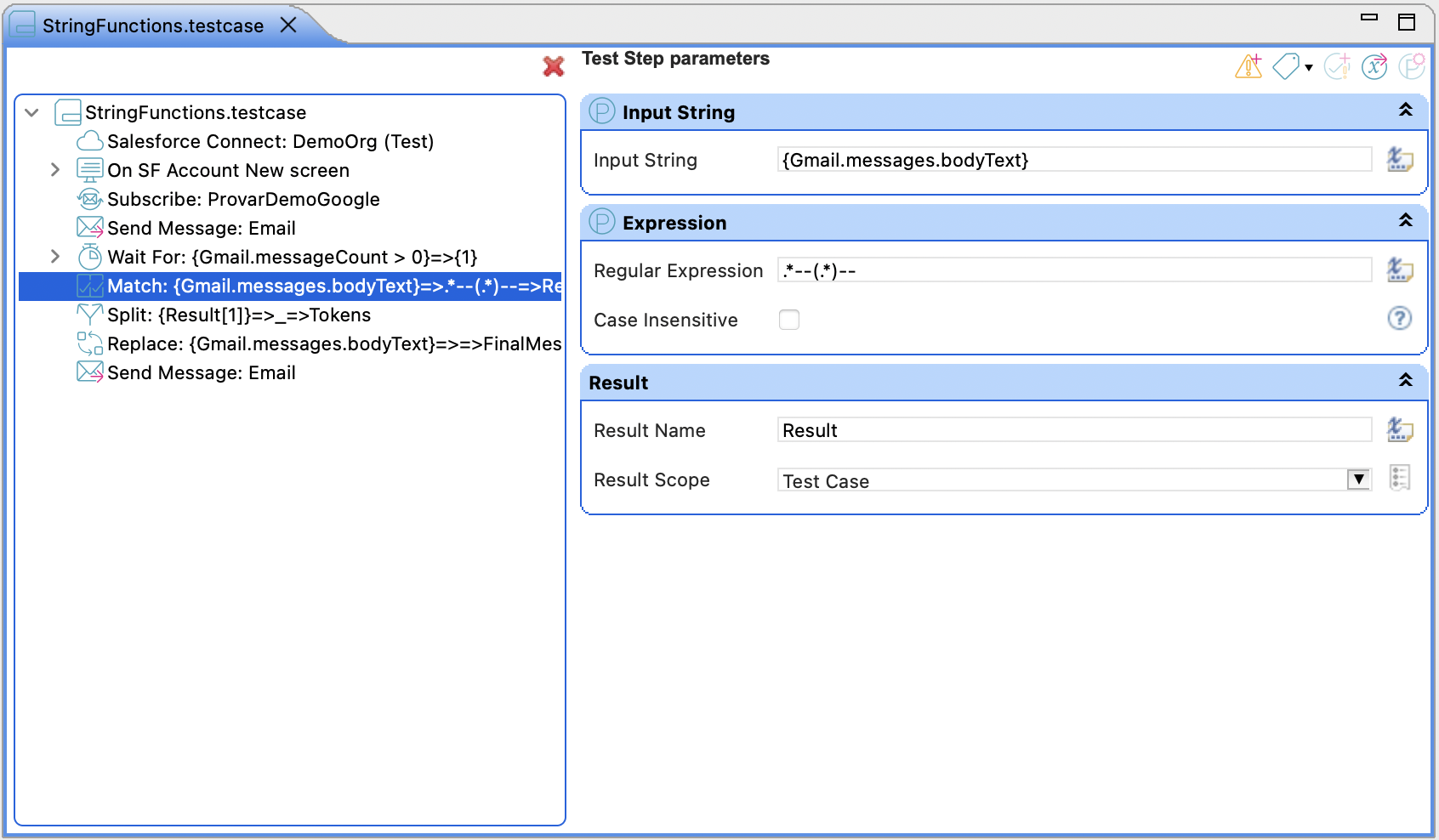Open the tag icon dropdown arrow
This screenshot has width=1439, height=840.
[1309, 67]
